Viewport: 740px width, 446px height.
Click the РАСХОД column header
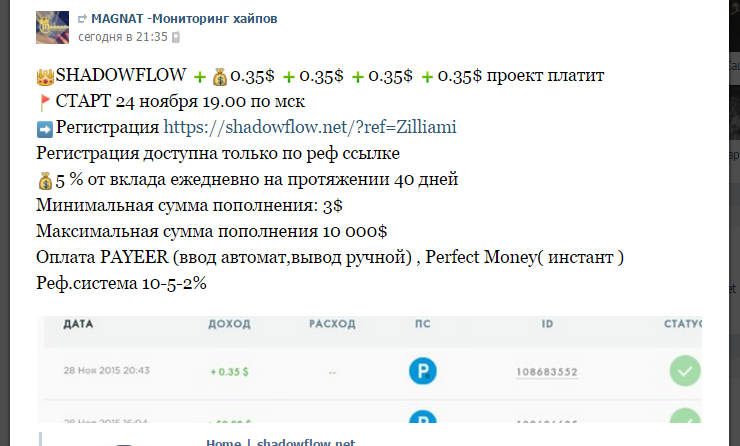coord(332,324)
